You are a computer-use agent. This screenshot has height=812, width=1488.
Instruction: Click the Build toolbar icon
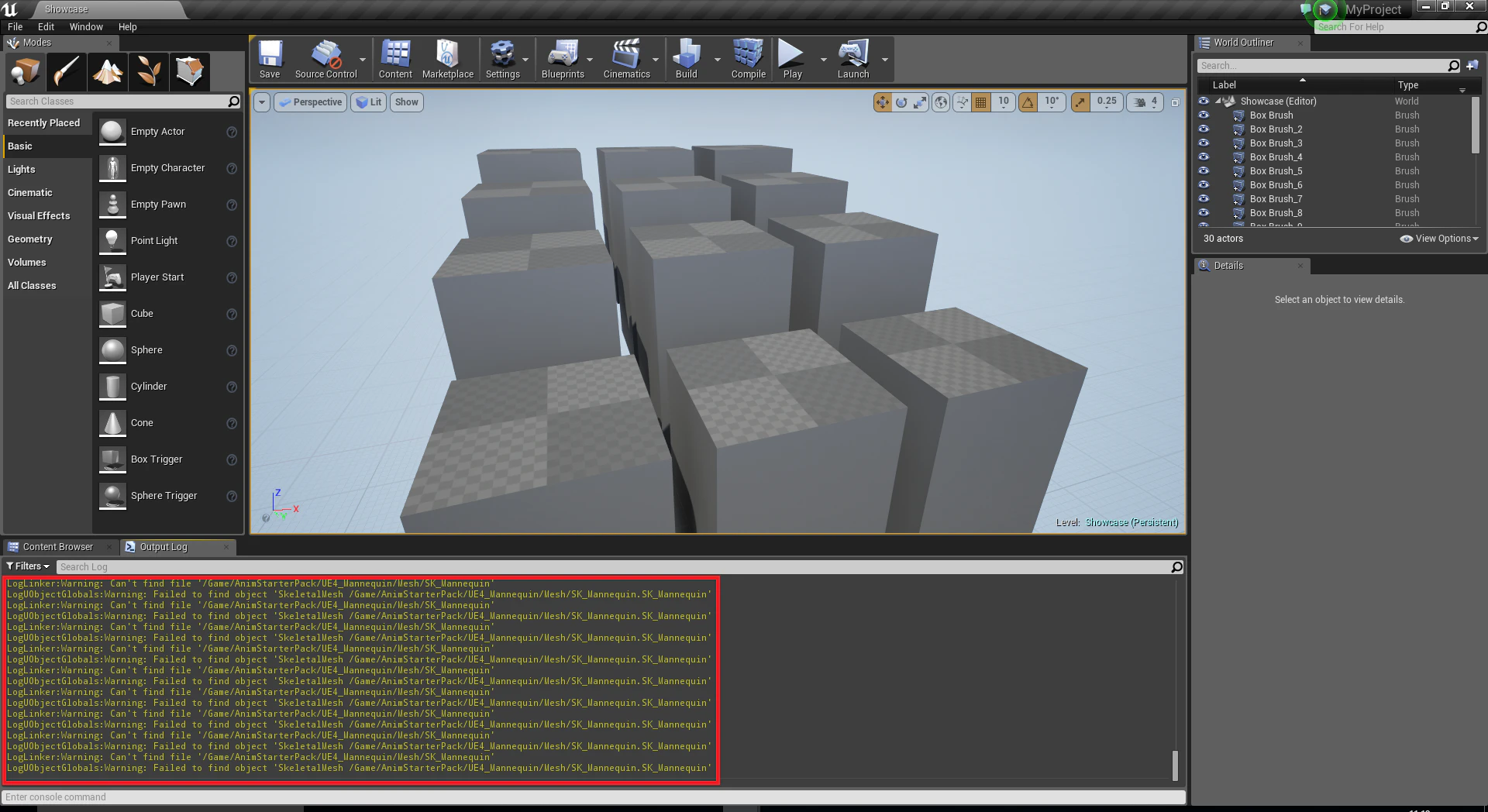(687, 59)
